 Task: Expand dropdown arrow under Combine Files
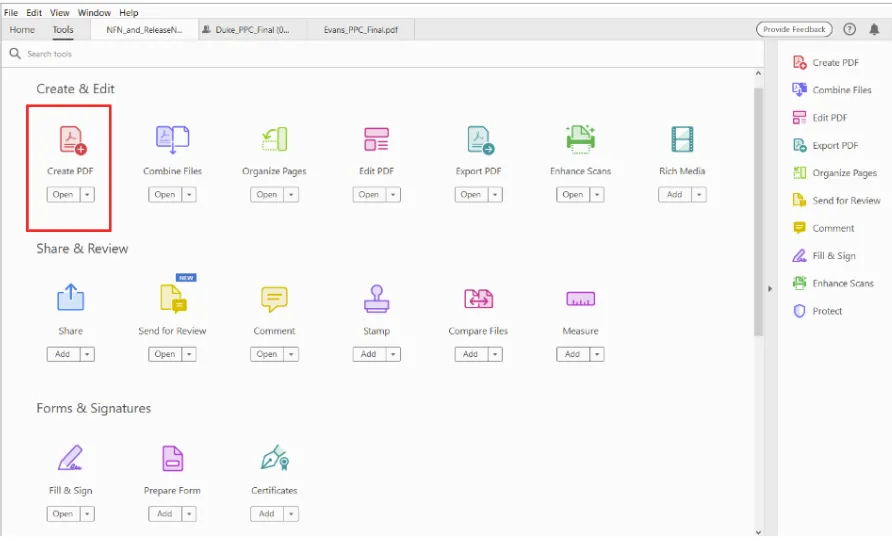189,195
